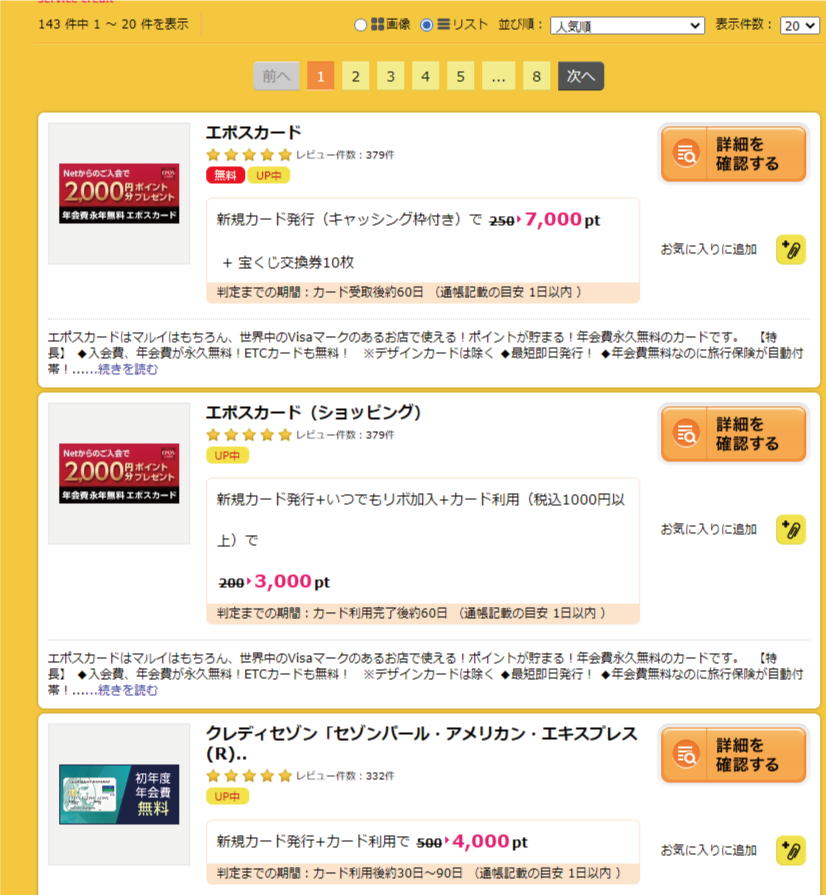Go to page 8 of results
Viewport: 826px width, 895px height.
point(536,76)
